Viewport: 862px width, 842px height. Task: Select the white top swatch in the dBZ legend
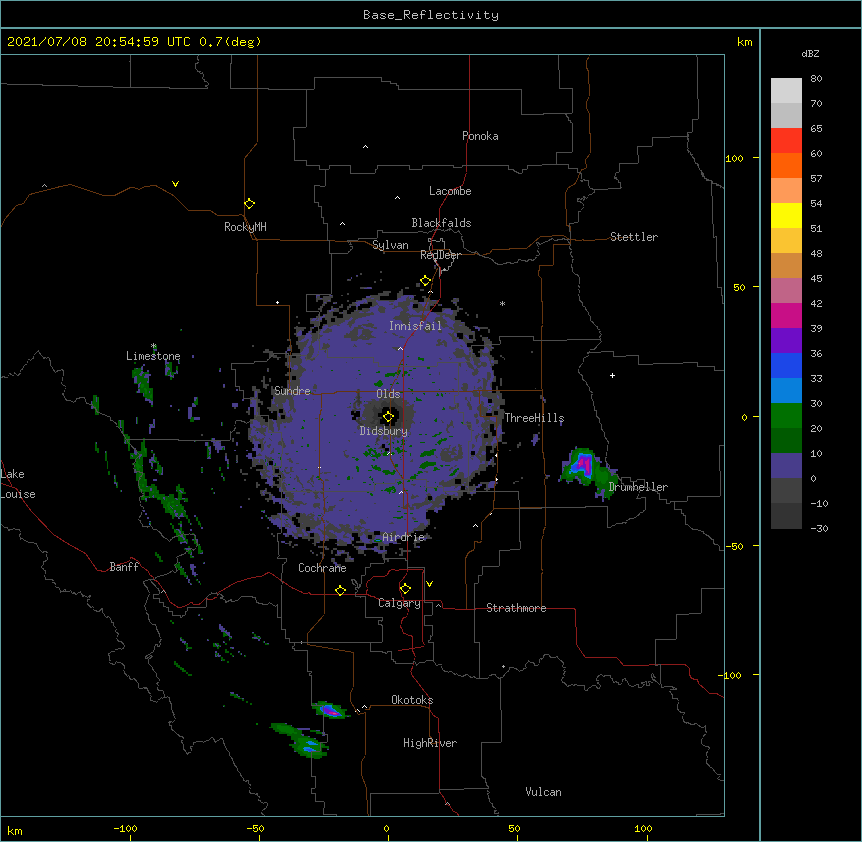pos(786,91)
